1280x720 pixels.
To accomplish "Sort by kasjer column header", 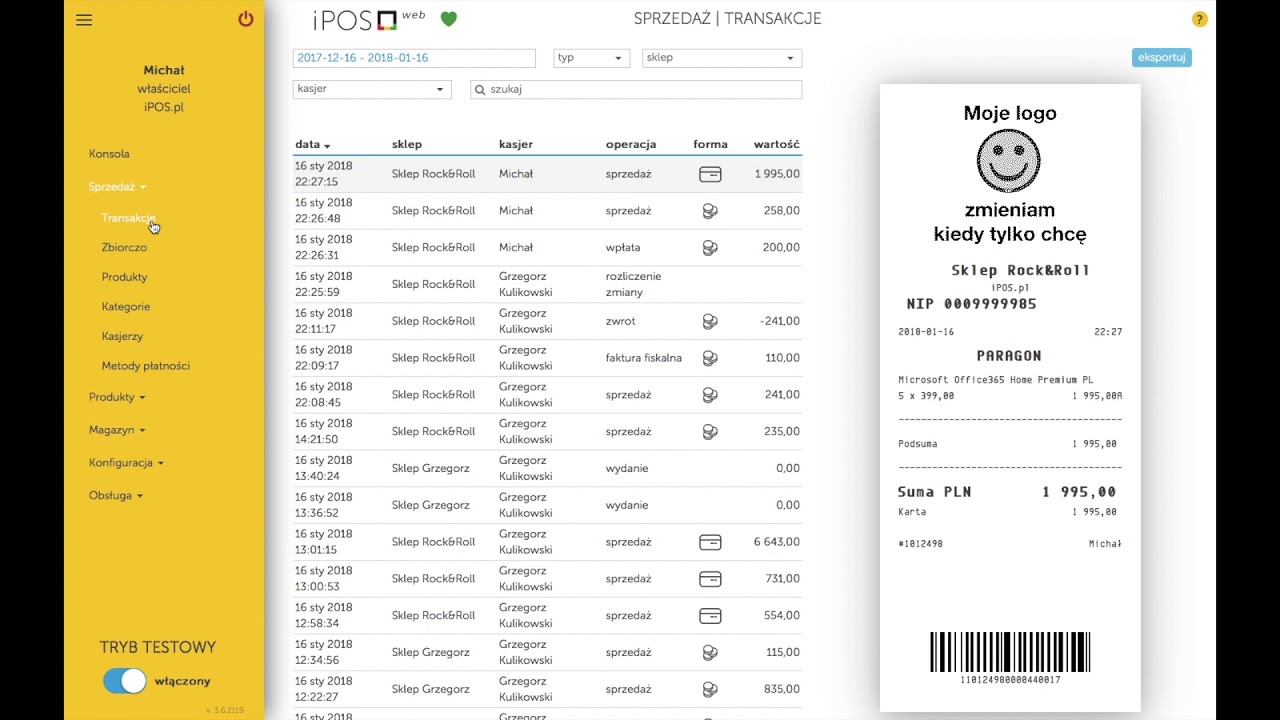I will (516, 145).
